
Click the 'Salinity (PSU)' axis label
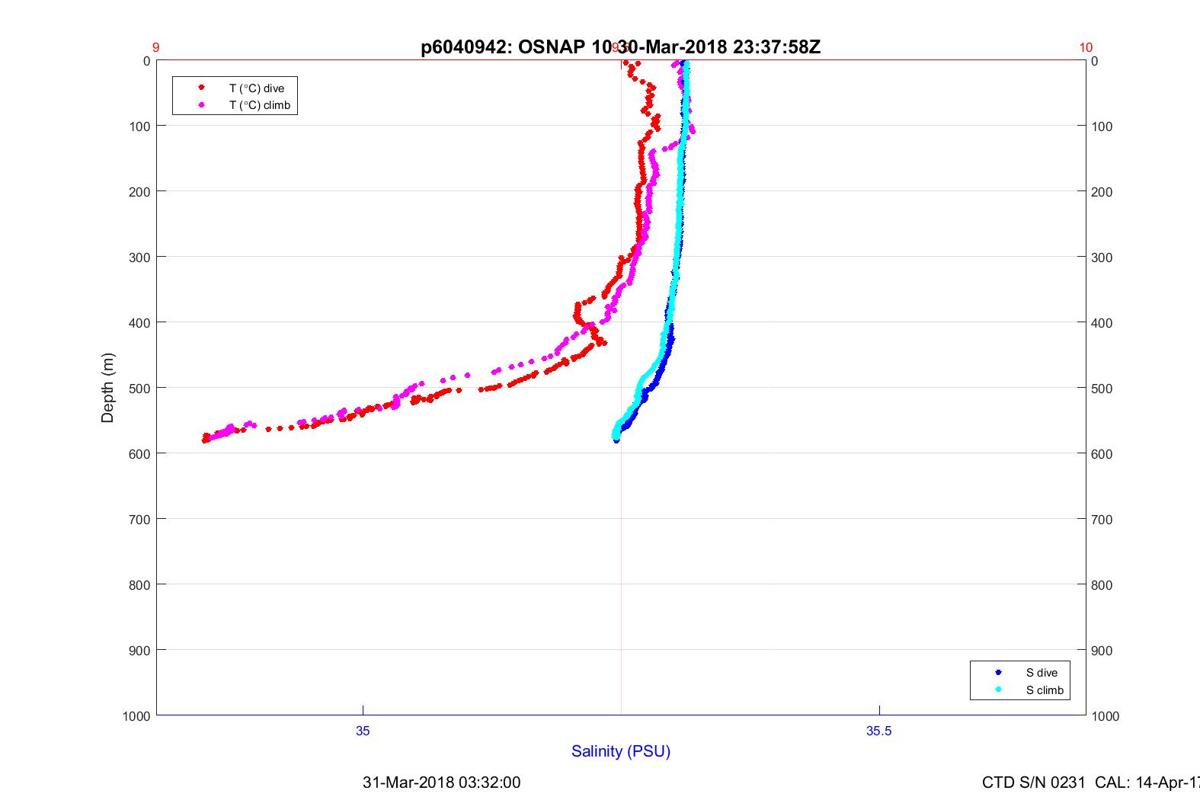click(x=621, y=751)
